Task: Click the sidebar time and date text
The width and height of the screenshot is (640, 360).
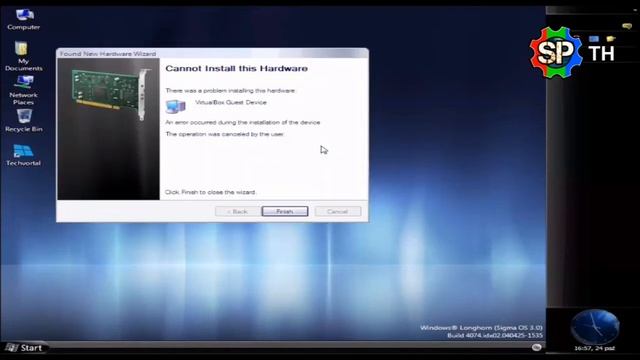Action: coord(594,349)
